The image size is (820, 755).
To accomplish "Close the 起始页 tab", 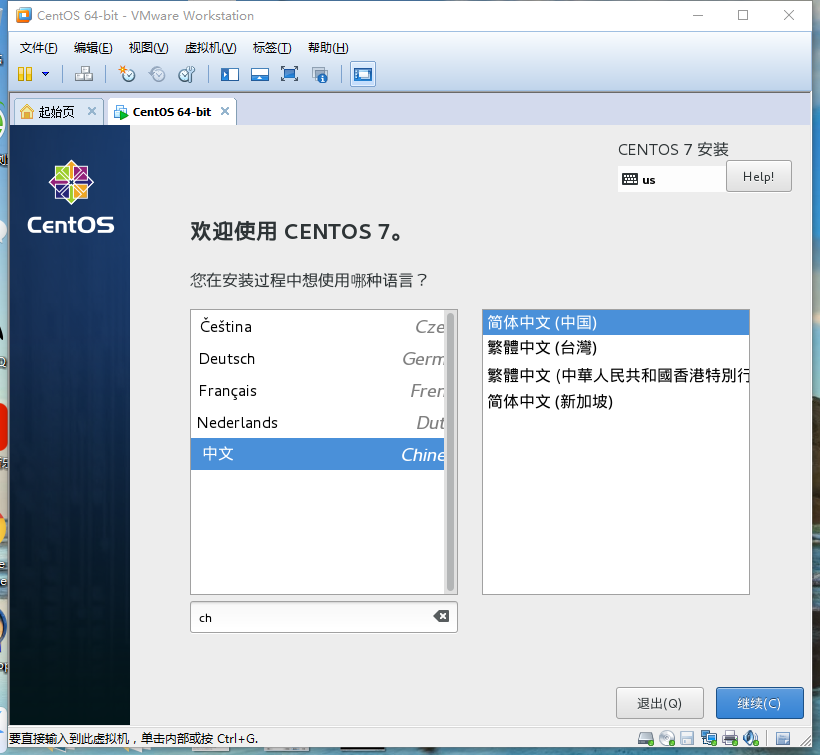I will tap(92, 111).
